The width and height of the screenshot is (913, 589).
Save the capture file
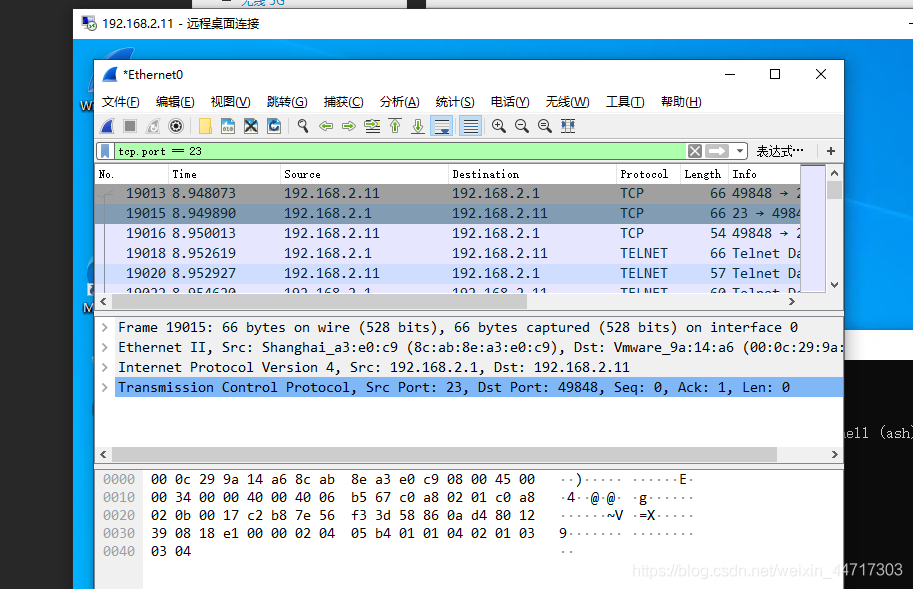coord(228,126)
